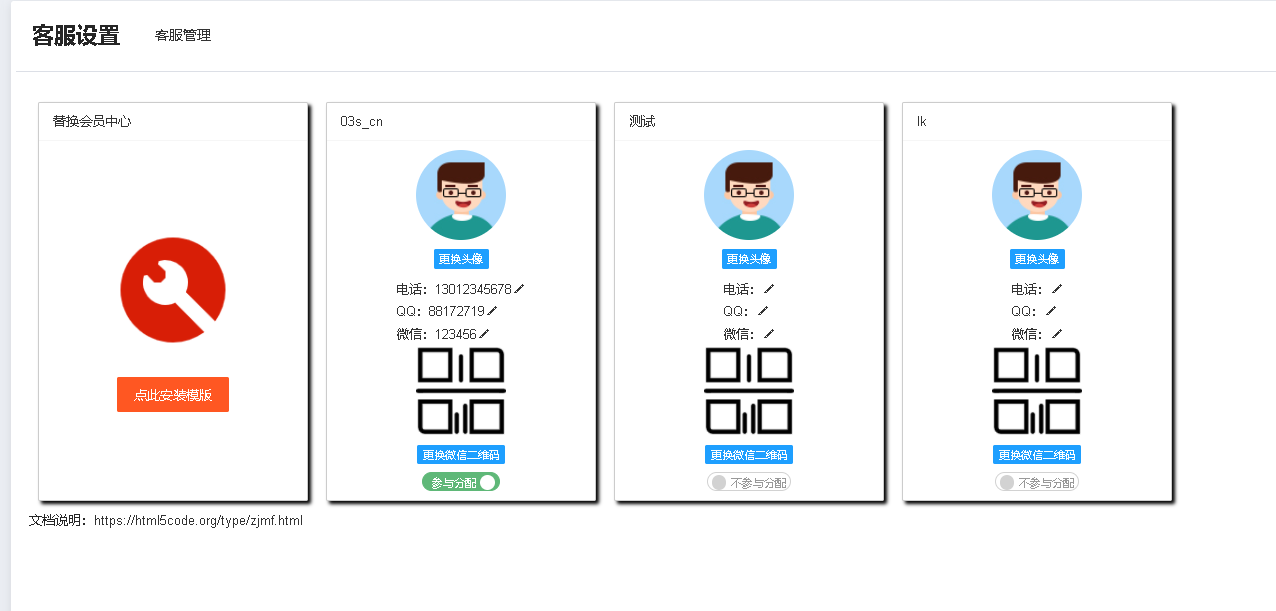Open the 客服管理 tab
Viewport: 1276px width, 611px height.
183,35
